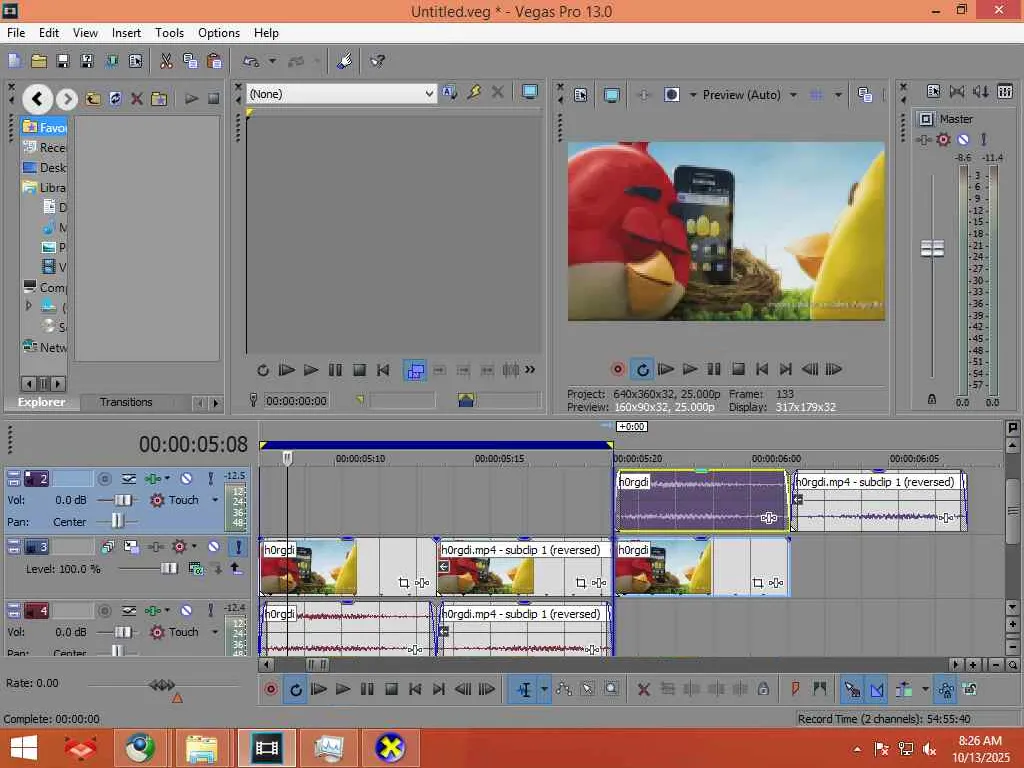This screenshot has width=1024, height=768.
Task: Click the Record button in timeline transport
Action: (271, 689)
